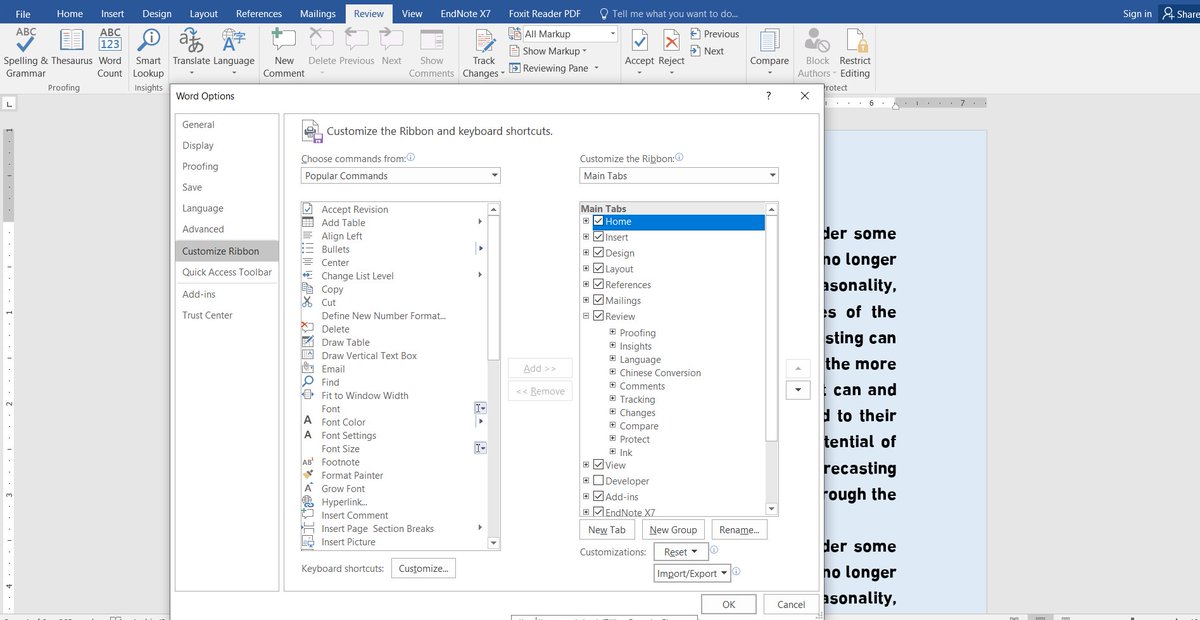Expand the Tracking group node
The width and height of the screenshot is (1200, 620).
pos(613,399)
